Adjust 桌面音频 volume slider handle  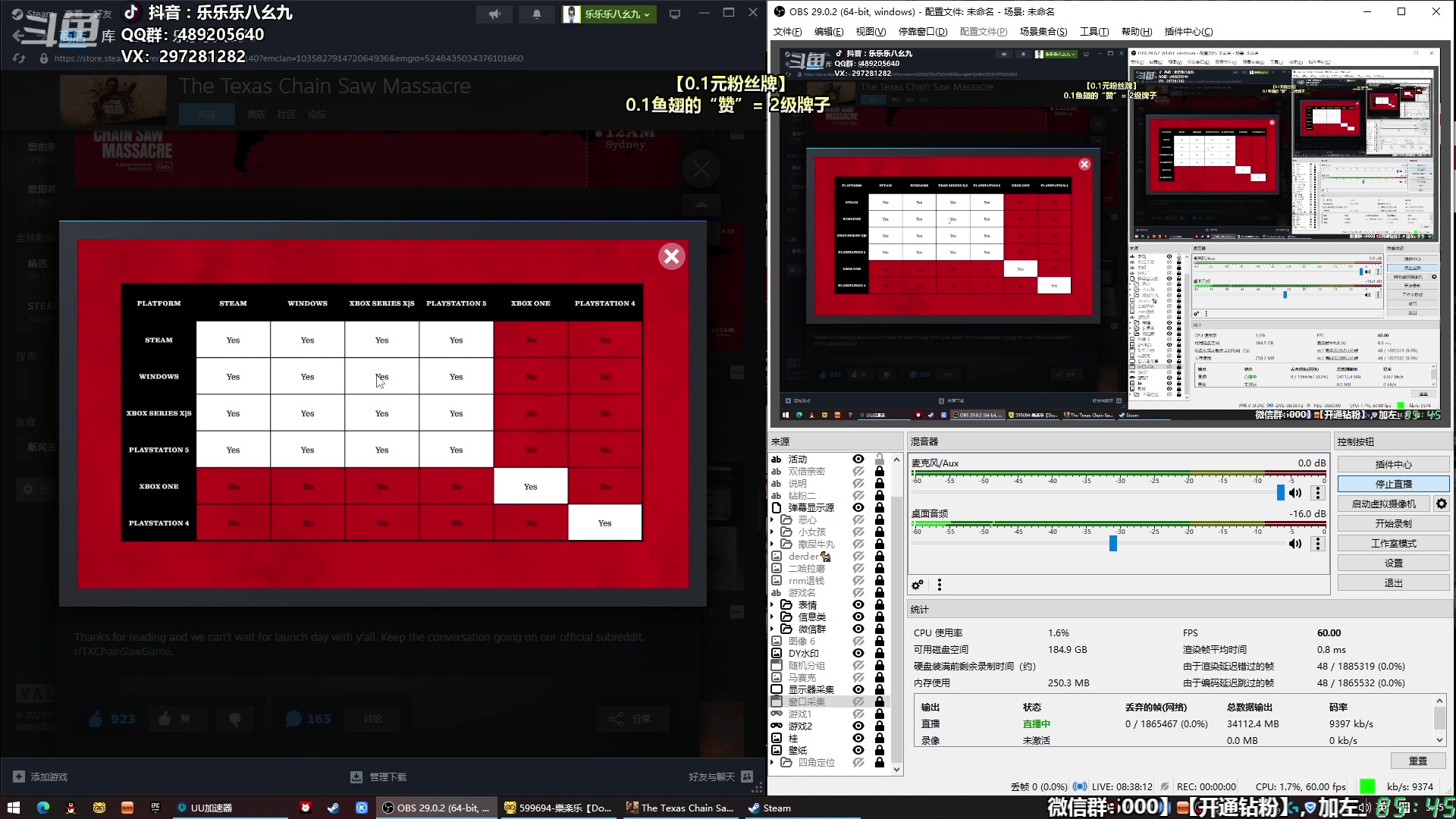coord(1113,544)
